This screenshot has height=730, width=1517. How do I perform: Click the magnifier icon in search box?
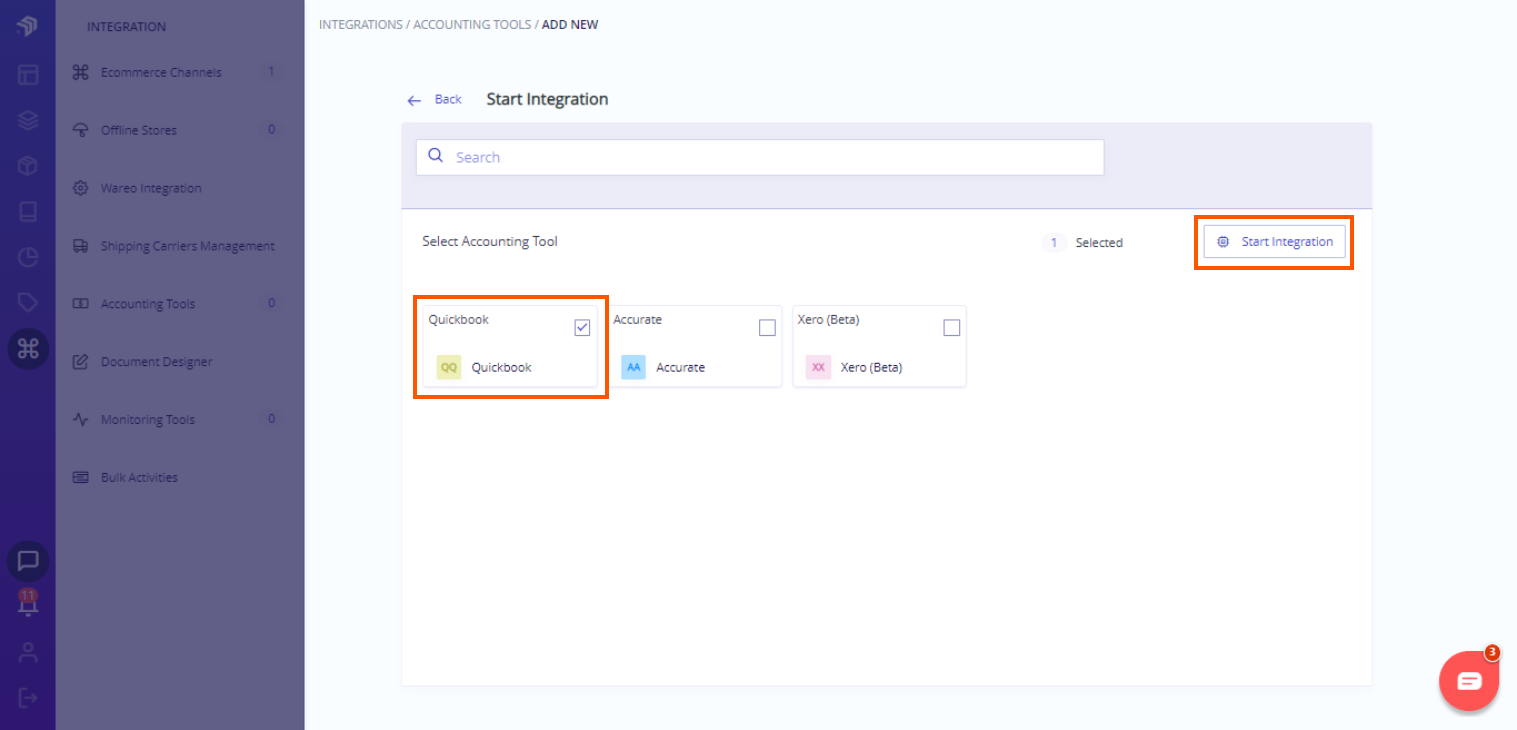[435, 156]
